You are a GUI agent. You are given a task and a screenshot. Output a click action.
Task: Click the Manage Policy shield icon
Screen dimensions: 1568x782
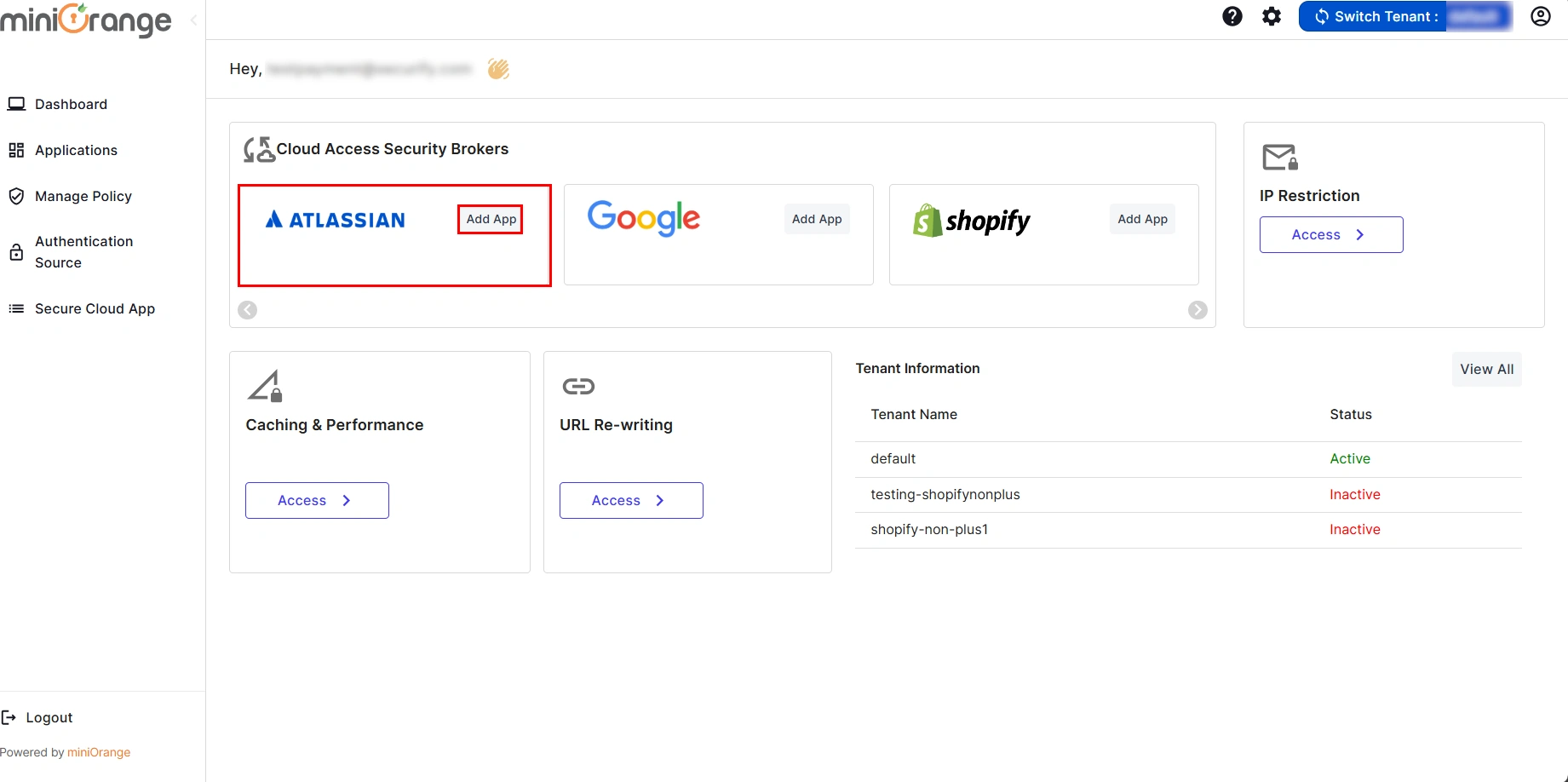coord(16,196)
